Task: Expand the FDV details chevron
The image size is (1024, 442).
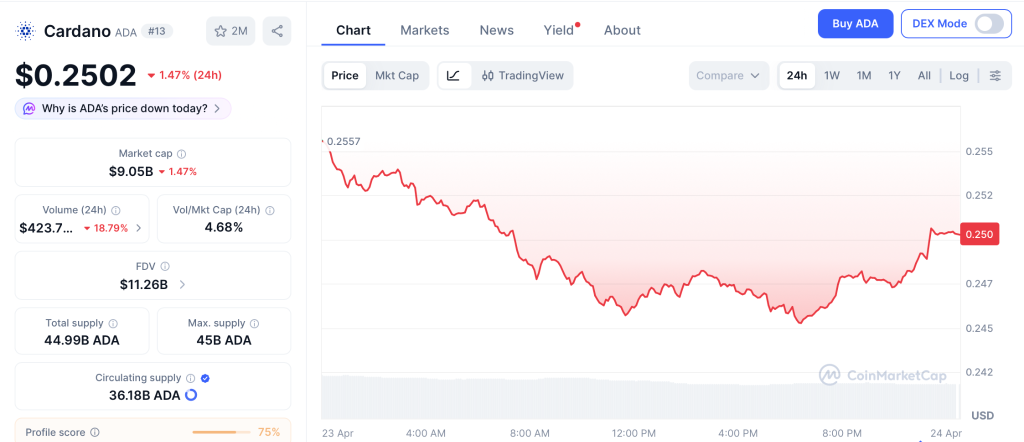Action: (x=182, y=284)
